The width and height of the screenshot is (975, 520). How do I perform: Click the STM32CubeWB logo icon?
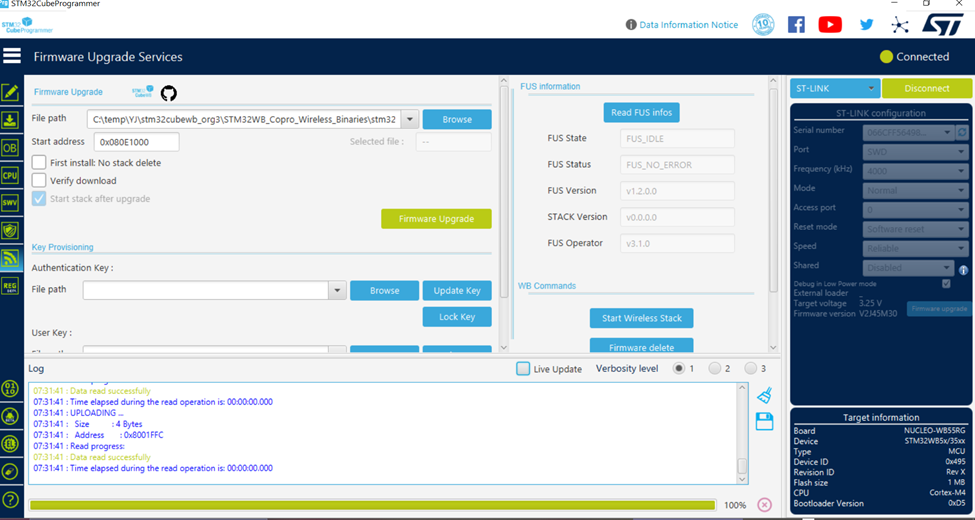pyautogui.click(x=142, y=92)
